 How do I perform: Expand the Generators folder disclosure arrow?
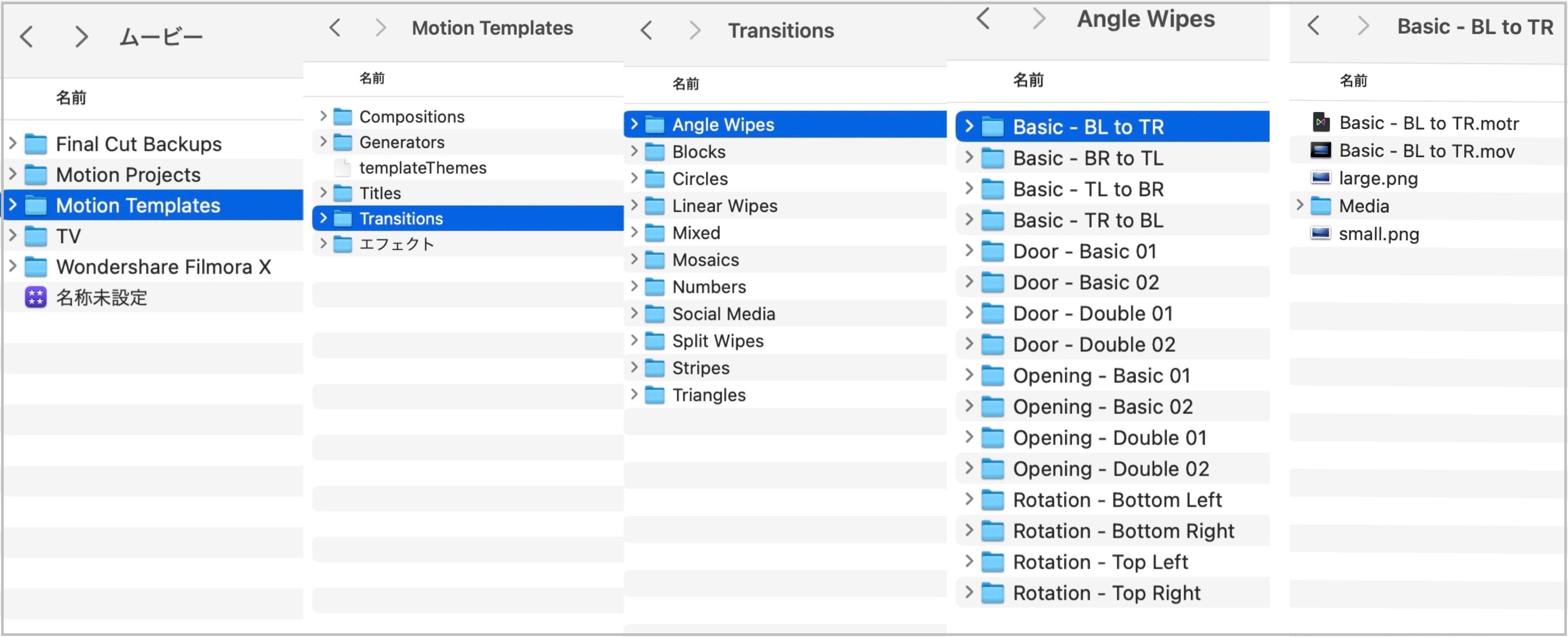pos(323,142)
